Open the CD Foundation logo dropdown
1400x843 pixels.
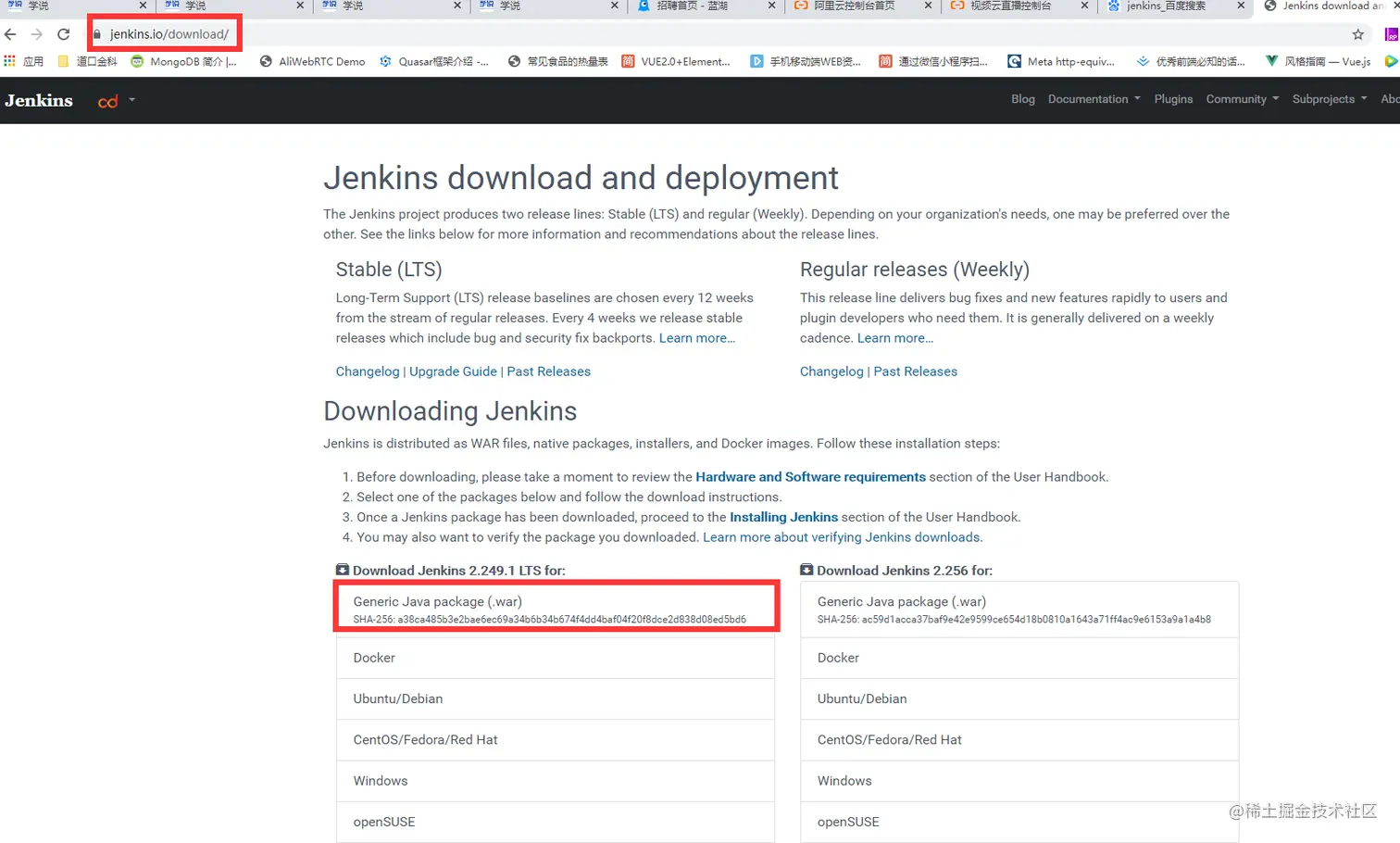(x=117, y=100)
